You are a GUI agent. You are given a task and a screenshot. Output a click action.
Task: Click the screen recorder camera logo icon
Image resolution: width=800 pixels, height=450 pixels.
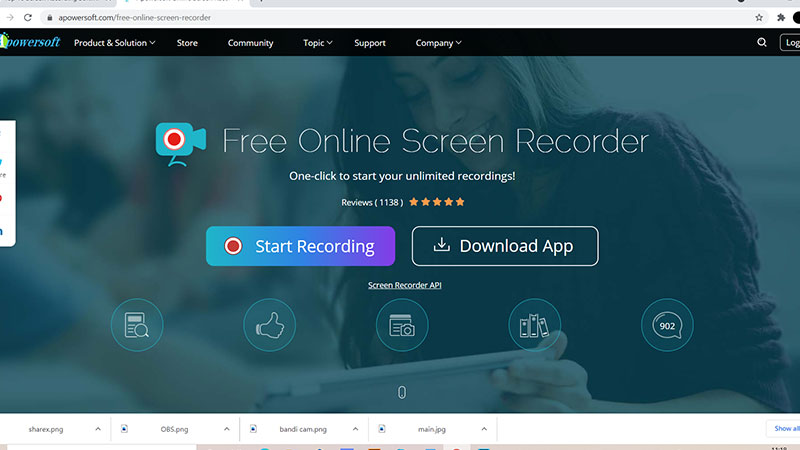click(181, 144)
